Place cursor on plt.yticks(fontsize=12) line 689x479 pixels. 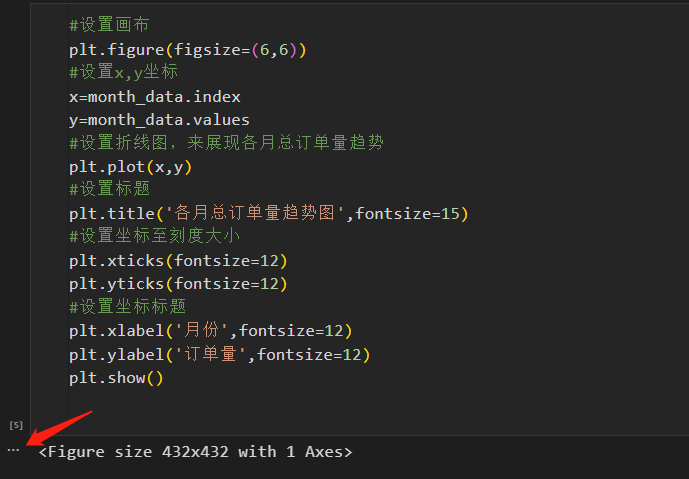coord(178,284)
